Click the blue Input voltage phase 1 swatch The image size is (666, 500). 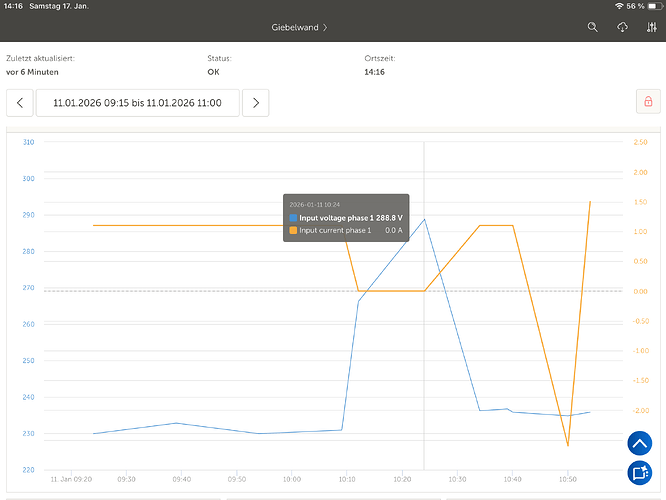tap(293, 217)
